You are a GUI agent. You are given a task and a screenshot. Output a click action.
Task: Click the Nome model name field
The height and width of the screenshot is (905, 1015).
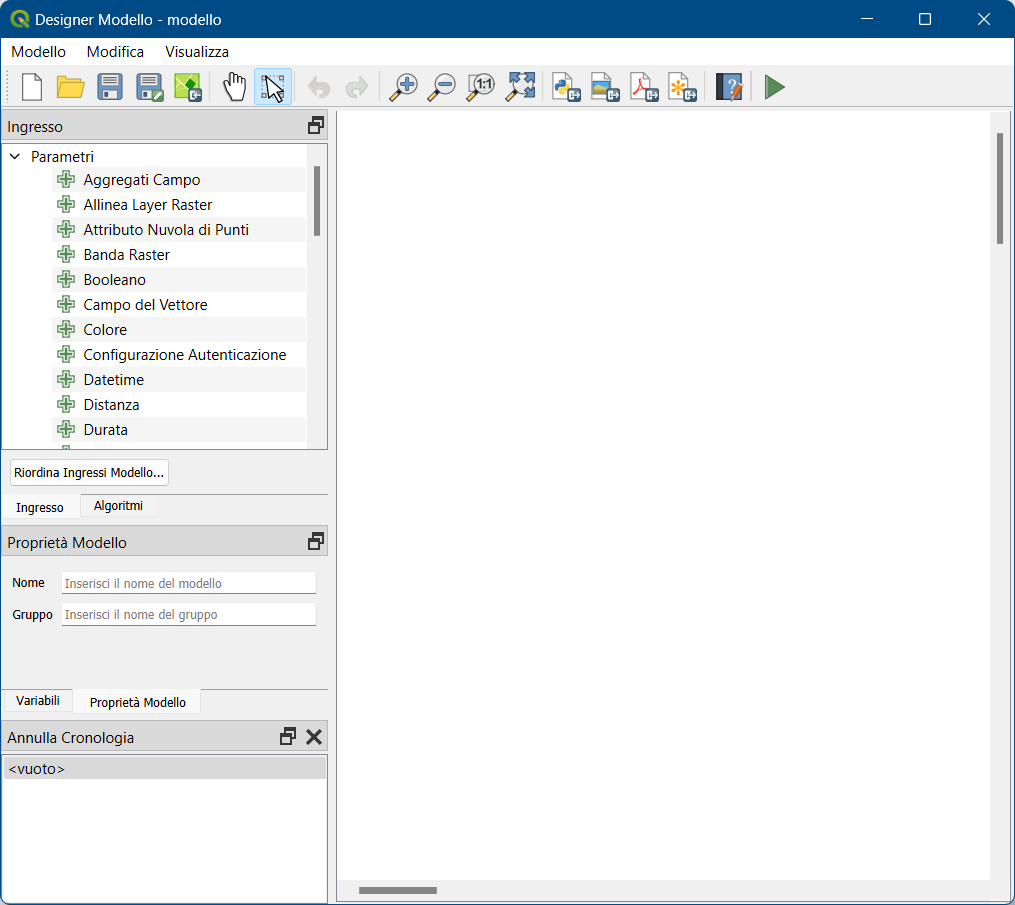point(188,583)
